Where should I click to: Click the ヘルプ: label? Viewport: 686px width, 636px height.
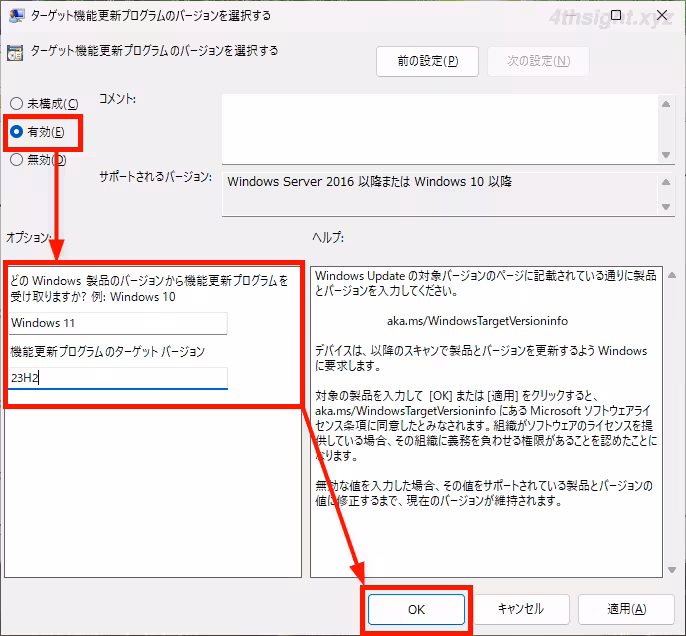click(328, 238)
